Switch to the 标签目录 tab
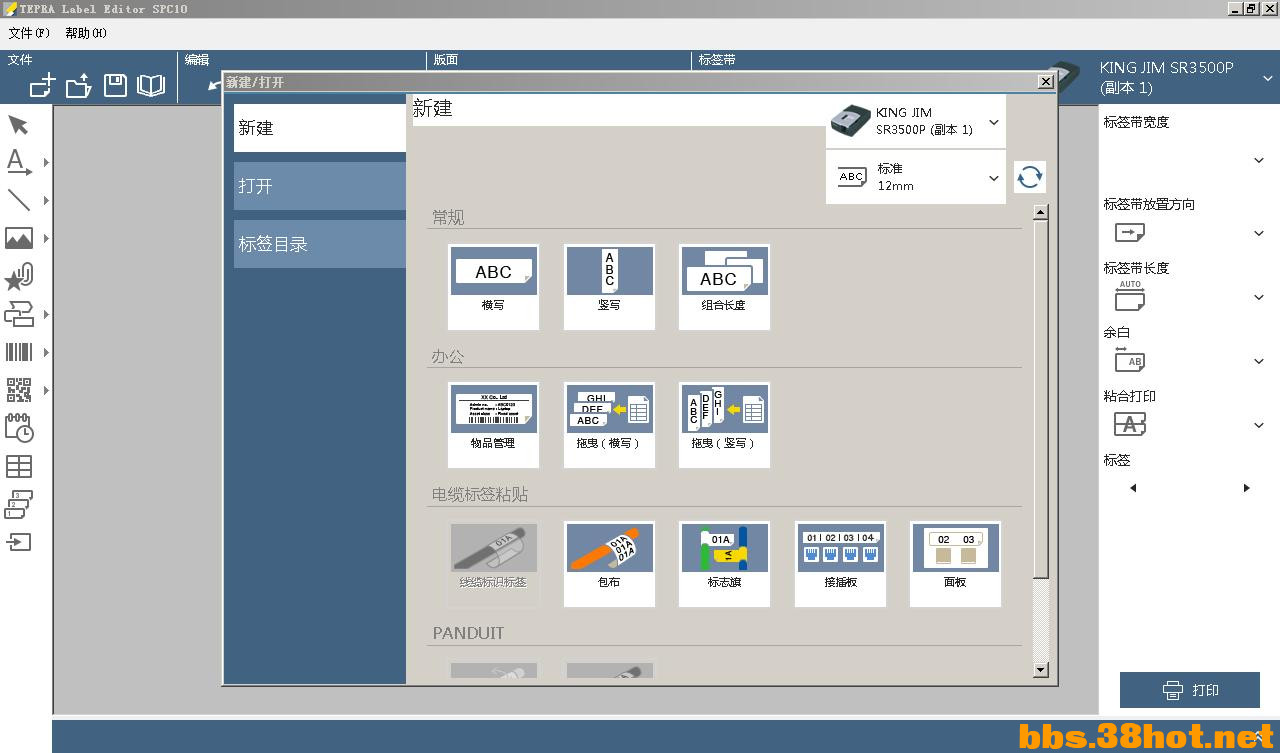Screen dimensions: 1280x753 pos(320,244)
